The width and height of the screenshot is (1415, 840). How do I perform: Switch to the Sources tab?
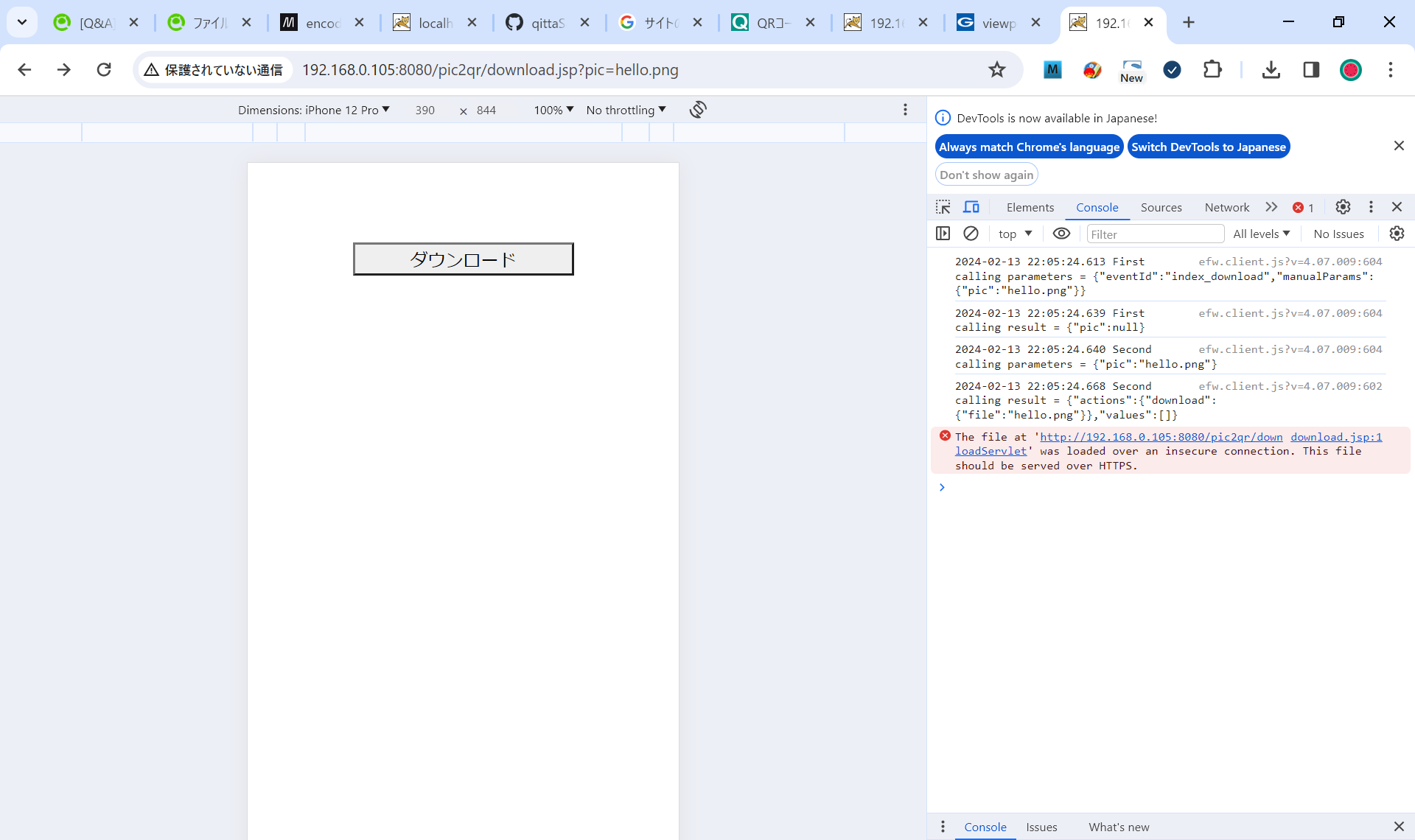pyautogui.click(x=1161, y=207)
